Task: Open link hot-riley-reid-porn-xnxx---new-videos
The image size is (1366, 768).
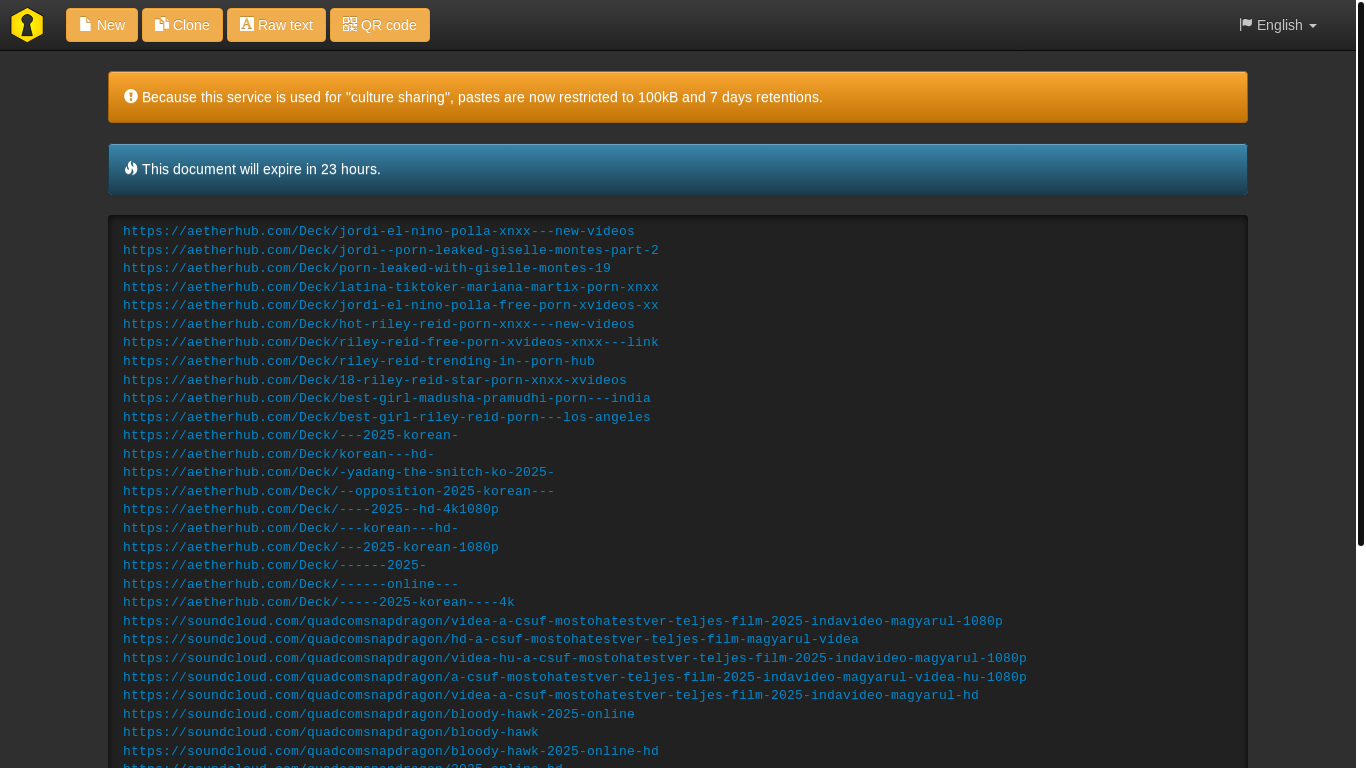Action: [x=379, y=324]
